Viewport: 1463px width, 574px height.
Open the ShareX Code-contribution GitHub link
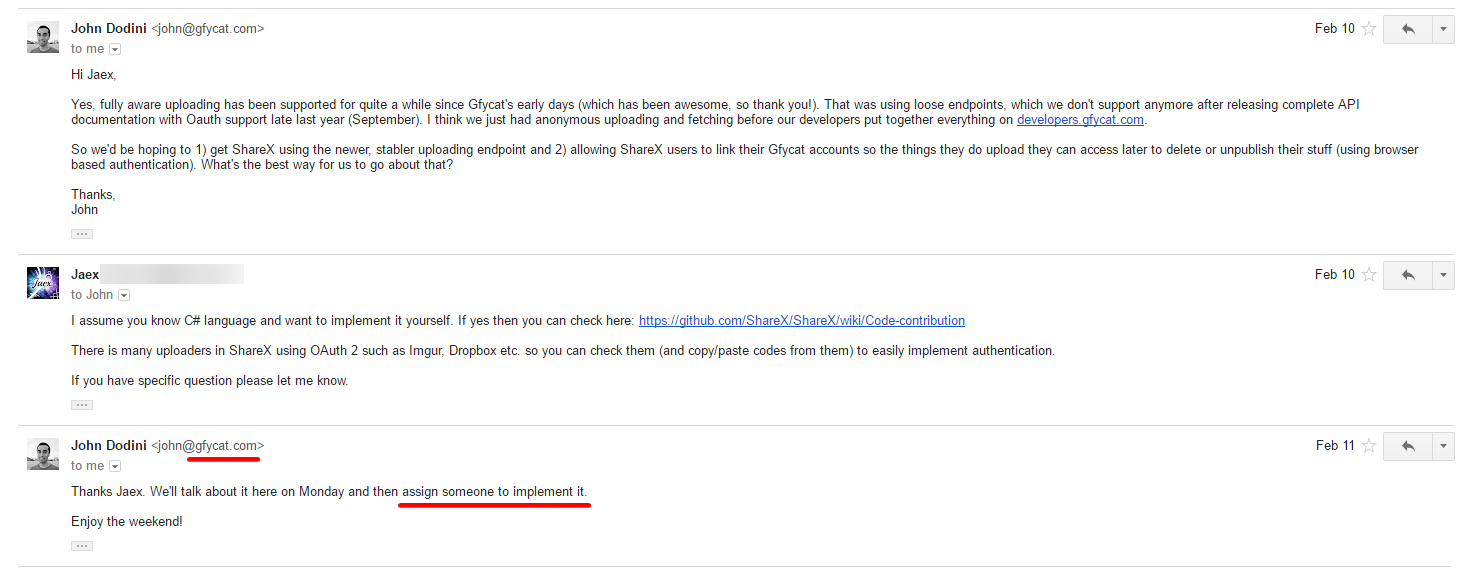pos(801,321)
